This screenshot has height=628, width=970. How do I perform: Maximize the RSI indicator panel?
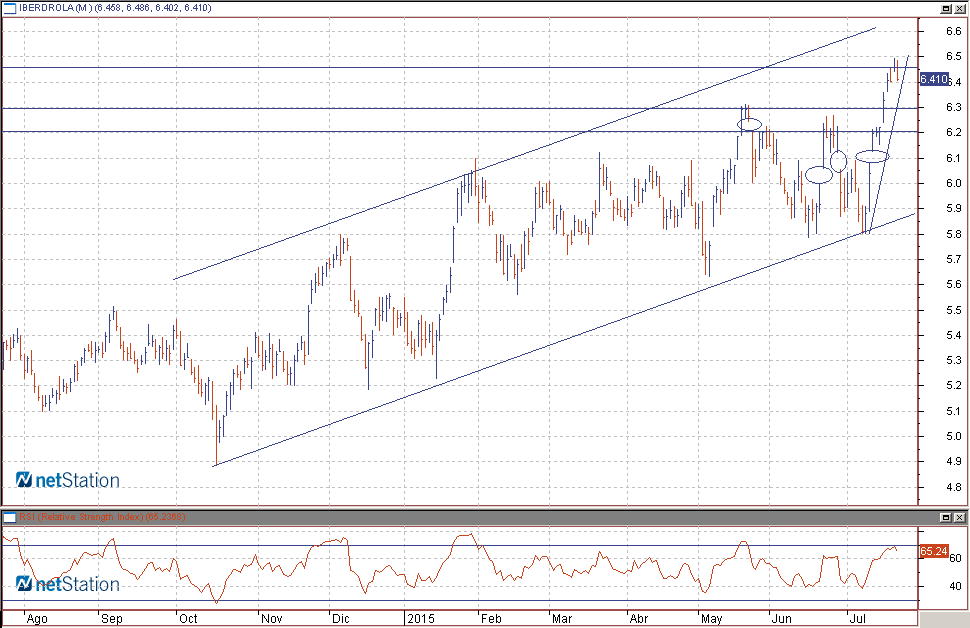pos(946,517)
